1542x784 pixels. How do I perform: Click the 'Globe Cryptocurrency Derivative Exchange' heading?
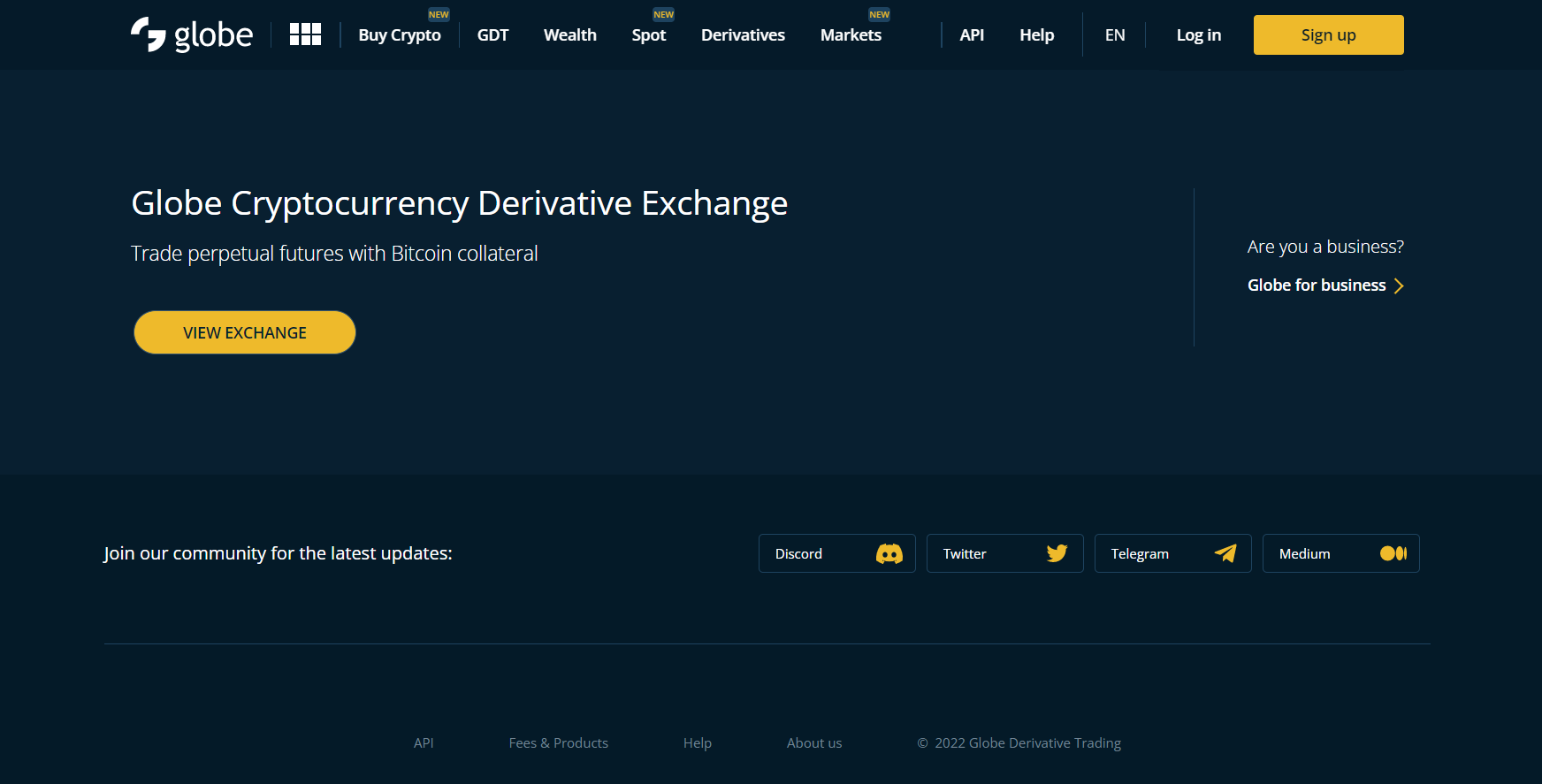click(459, 204)
